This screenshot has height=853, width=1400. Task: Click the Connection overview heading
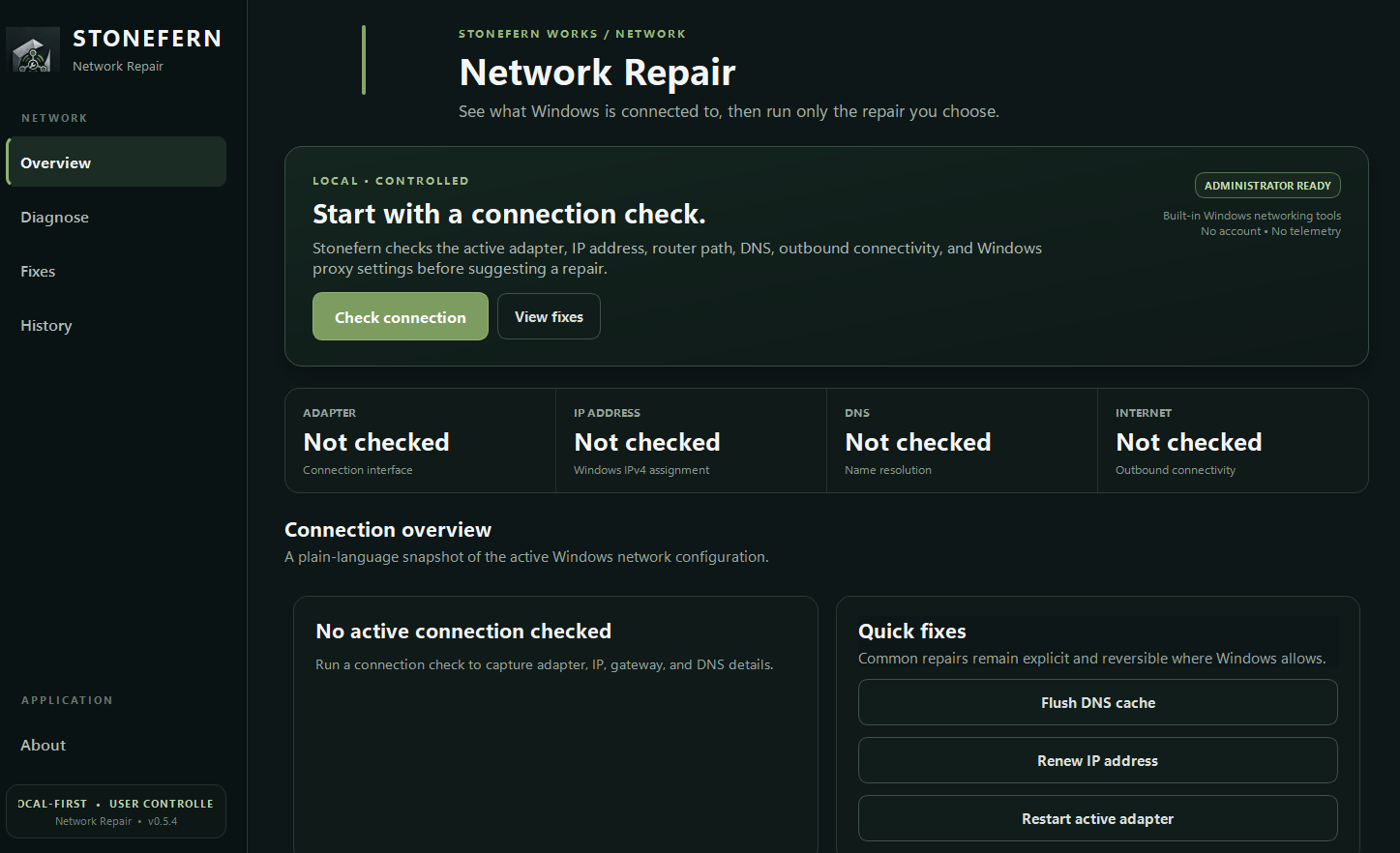coord(388,530)
